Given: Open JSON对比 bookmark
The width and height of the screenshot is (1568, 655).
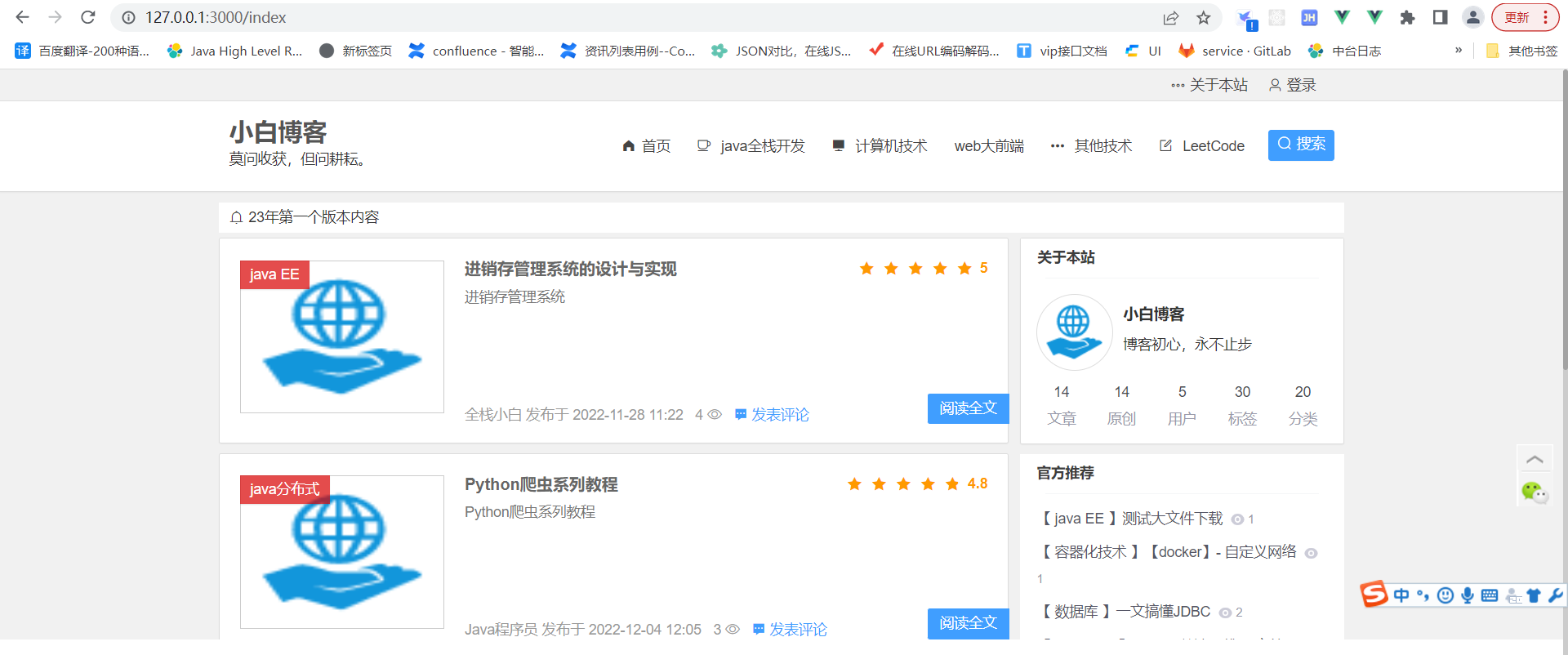Looking at the screenshot, I should pyautogui.click(x=781, y=51).
